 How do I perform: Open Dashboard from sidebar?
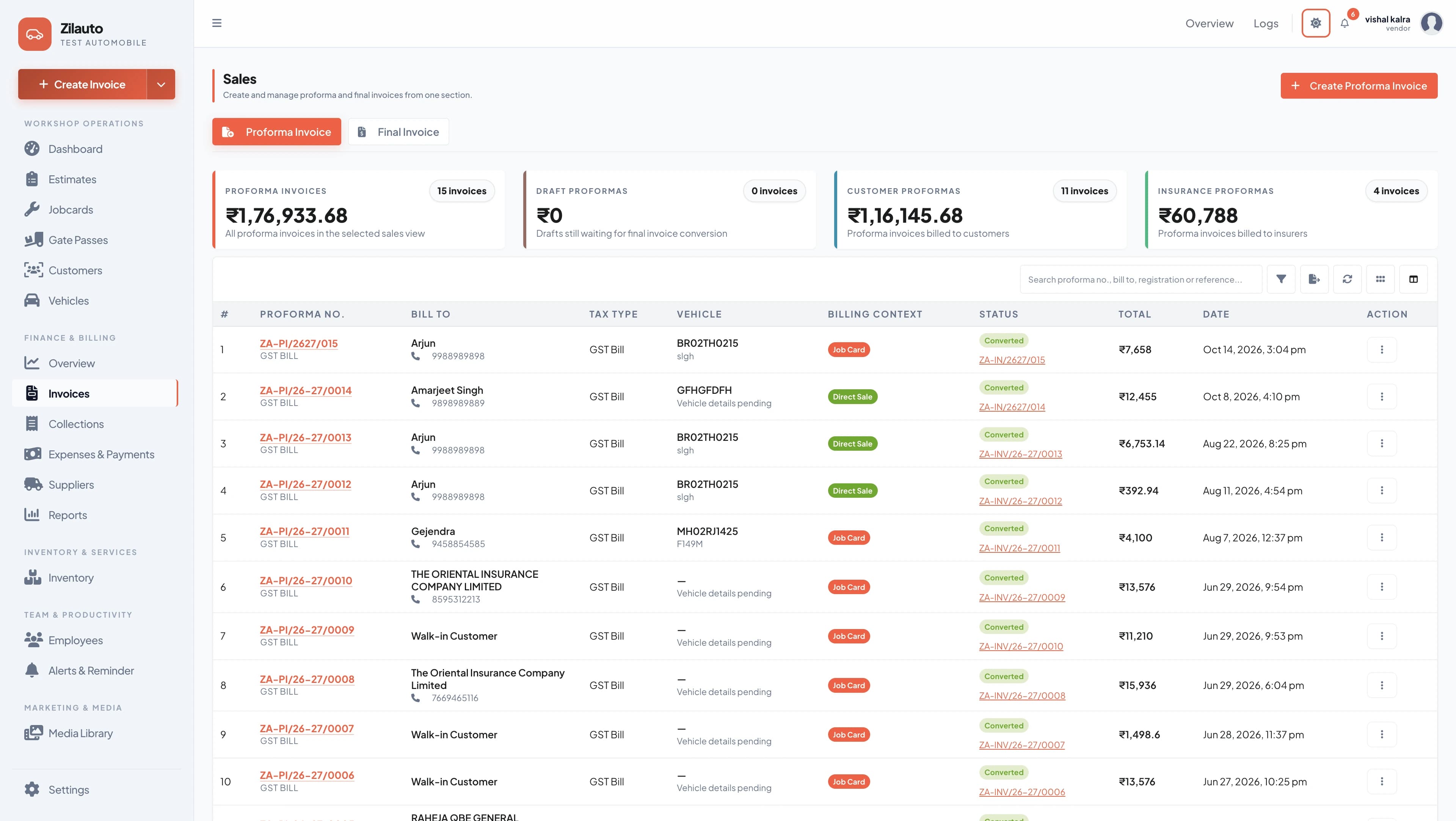click(75, 149)
